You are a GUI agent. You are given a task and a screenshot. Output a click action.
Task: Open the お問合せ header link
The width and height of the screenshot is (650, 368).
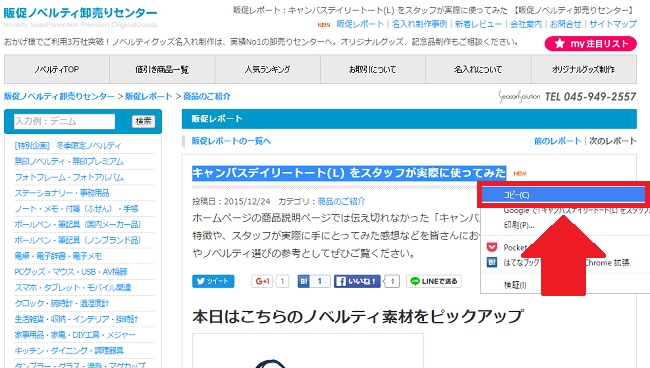pos(565,24)
